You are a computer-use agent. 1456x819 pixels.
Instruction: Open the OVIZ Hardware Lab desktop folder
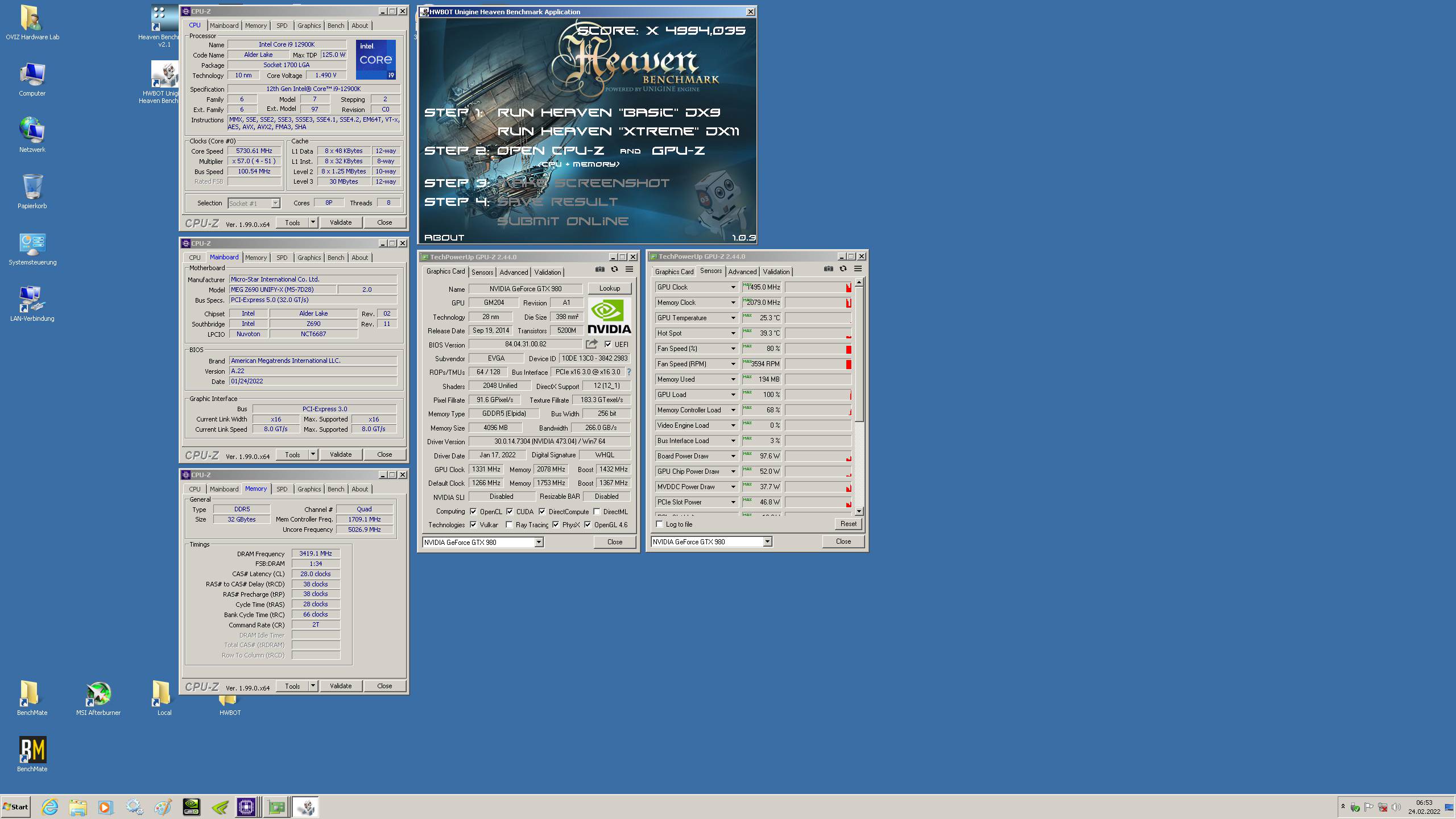click(x=32, y=23)
